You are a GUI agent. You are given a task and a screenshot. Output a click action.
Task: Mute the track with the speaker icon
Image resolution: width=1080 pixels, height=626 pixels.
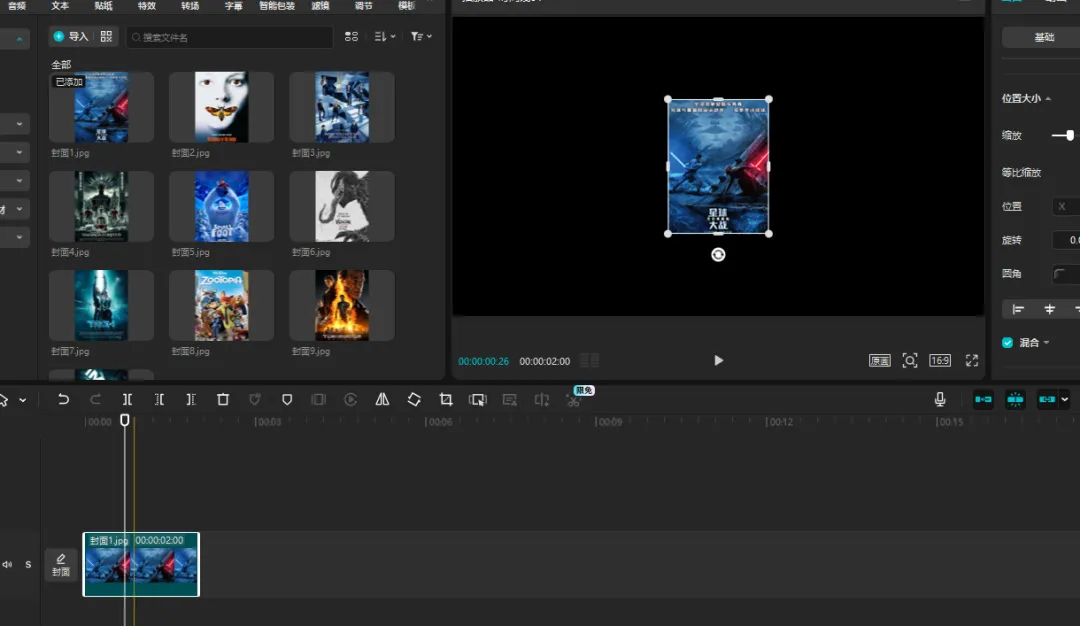coord(7,564)
